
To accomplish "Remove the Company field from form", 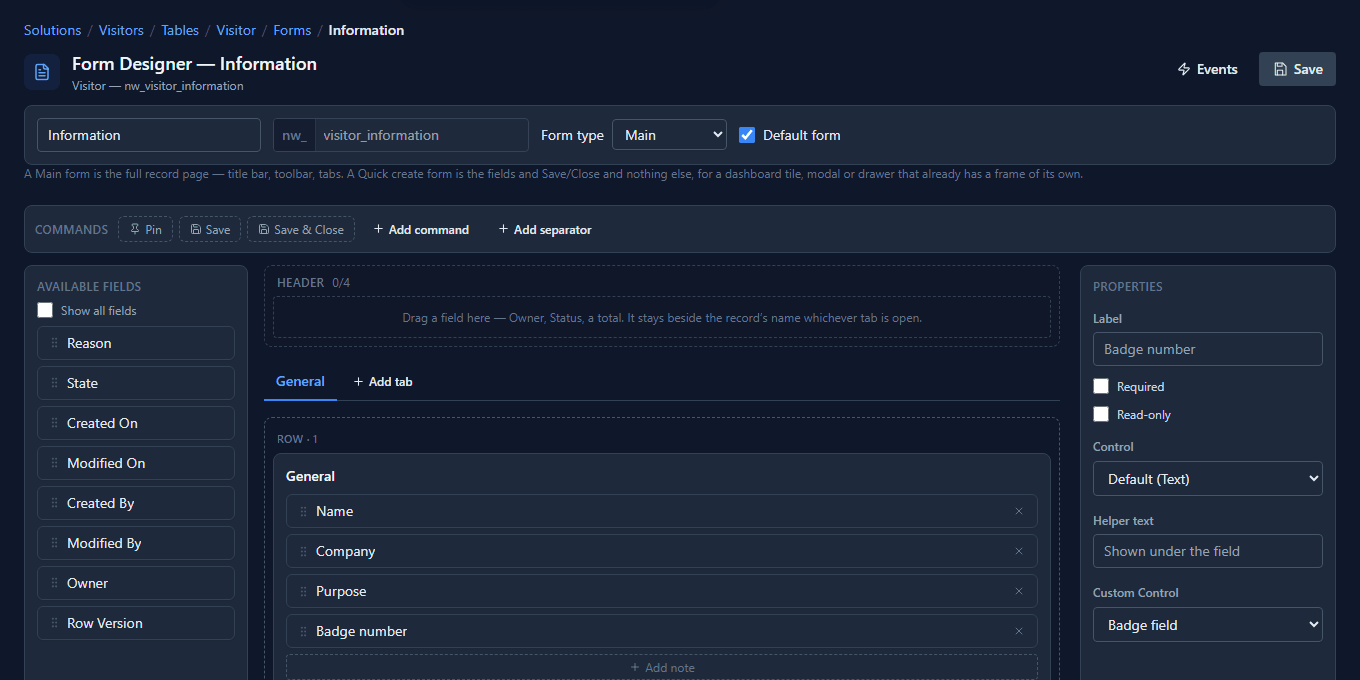I will pos(1019,551).
